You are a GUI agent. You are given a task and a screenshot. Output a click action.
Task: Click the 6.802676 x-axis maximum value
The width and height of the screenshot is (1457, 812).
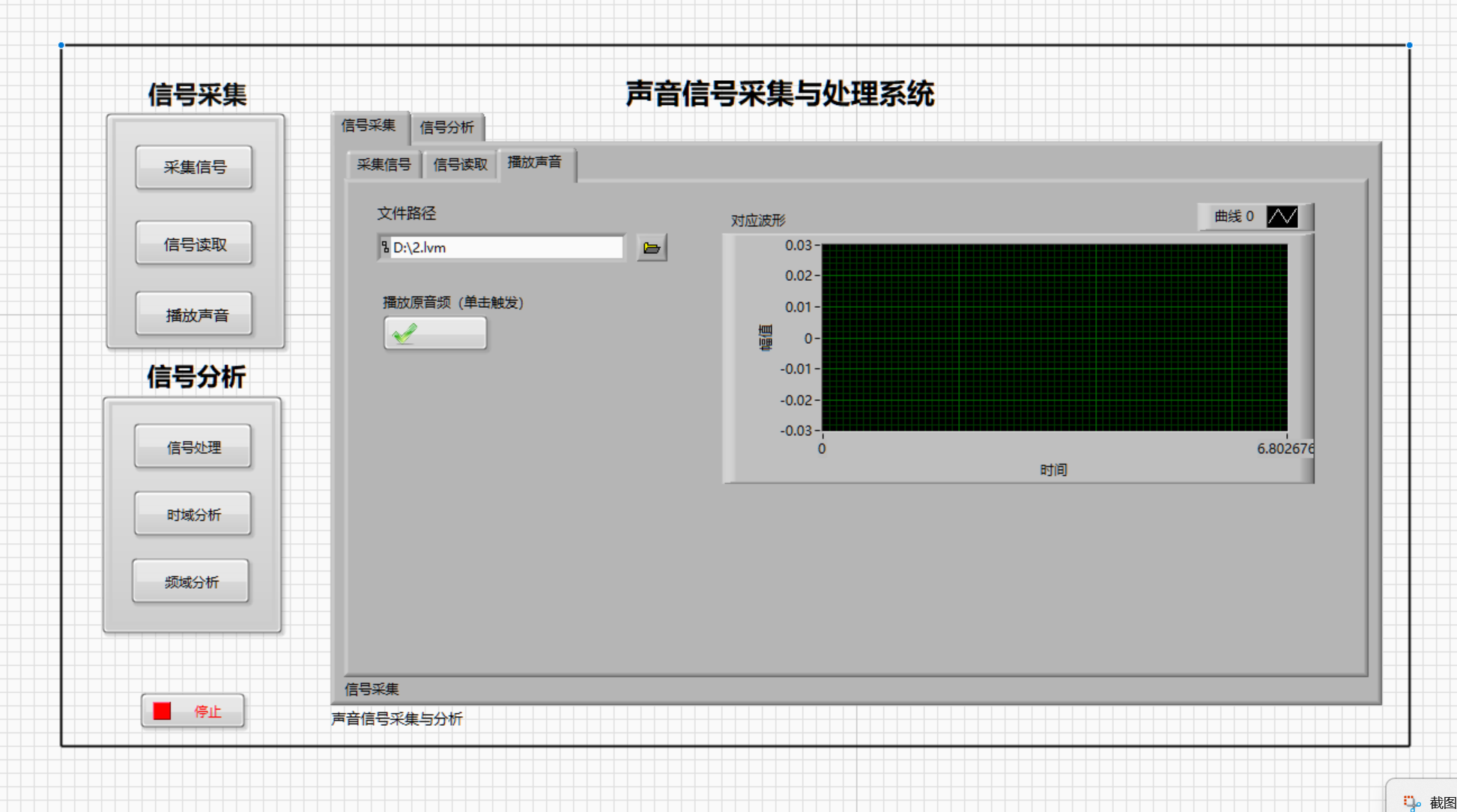click(x=1284, y=449)
